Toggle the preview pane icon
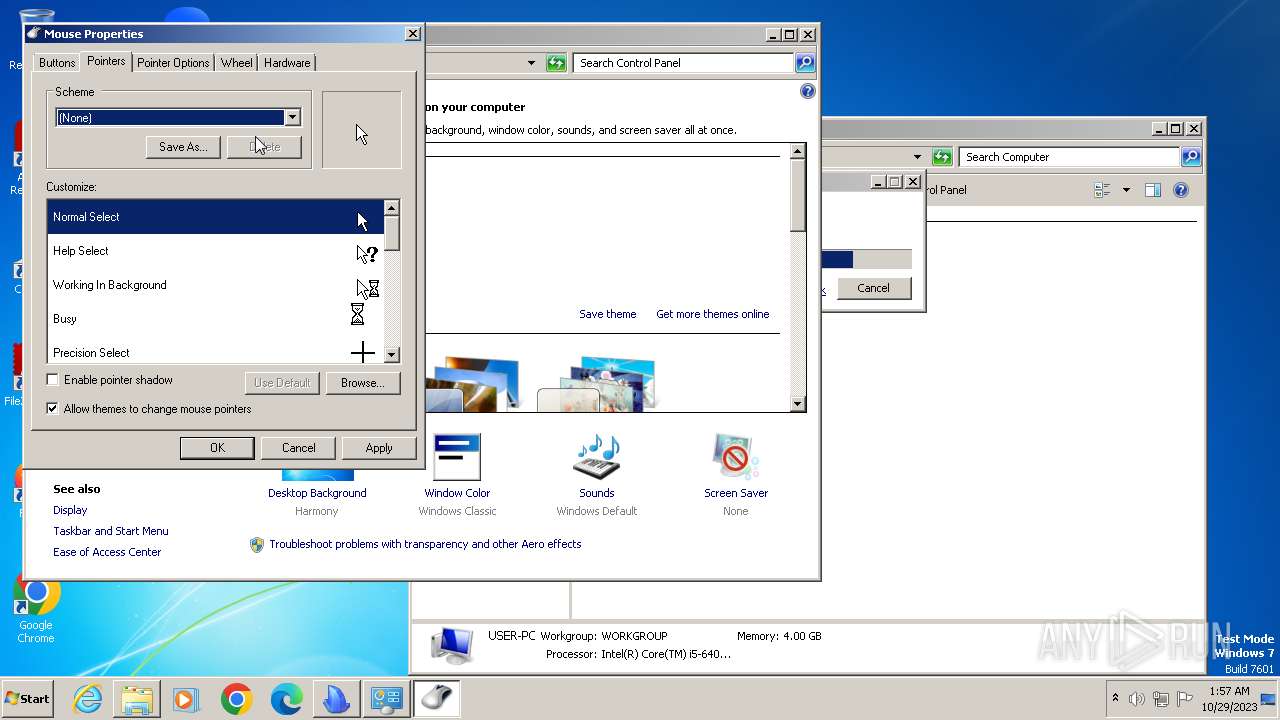This screenshot has height=720, width=1280. (1153, 190)
